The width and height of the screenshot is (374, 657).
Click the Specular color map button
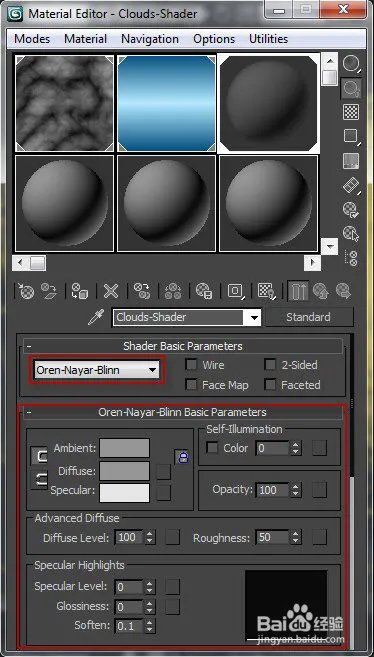[164, 493]
